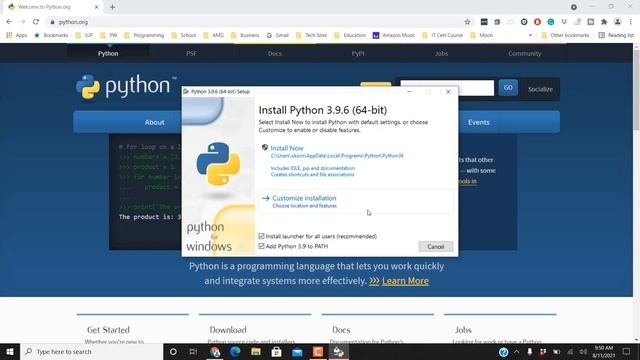The height and width of the screenshot is (360, 640).
Task: Open the Tech Sites bookmarks folder
Action: point(311,36)
